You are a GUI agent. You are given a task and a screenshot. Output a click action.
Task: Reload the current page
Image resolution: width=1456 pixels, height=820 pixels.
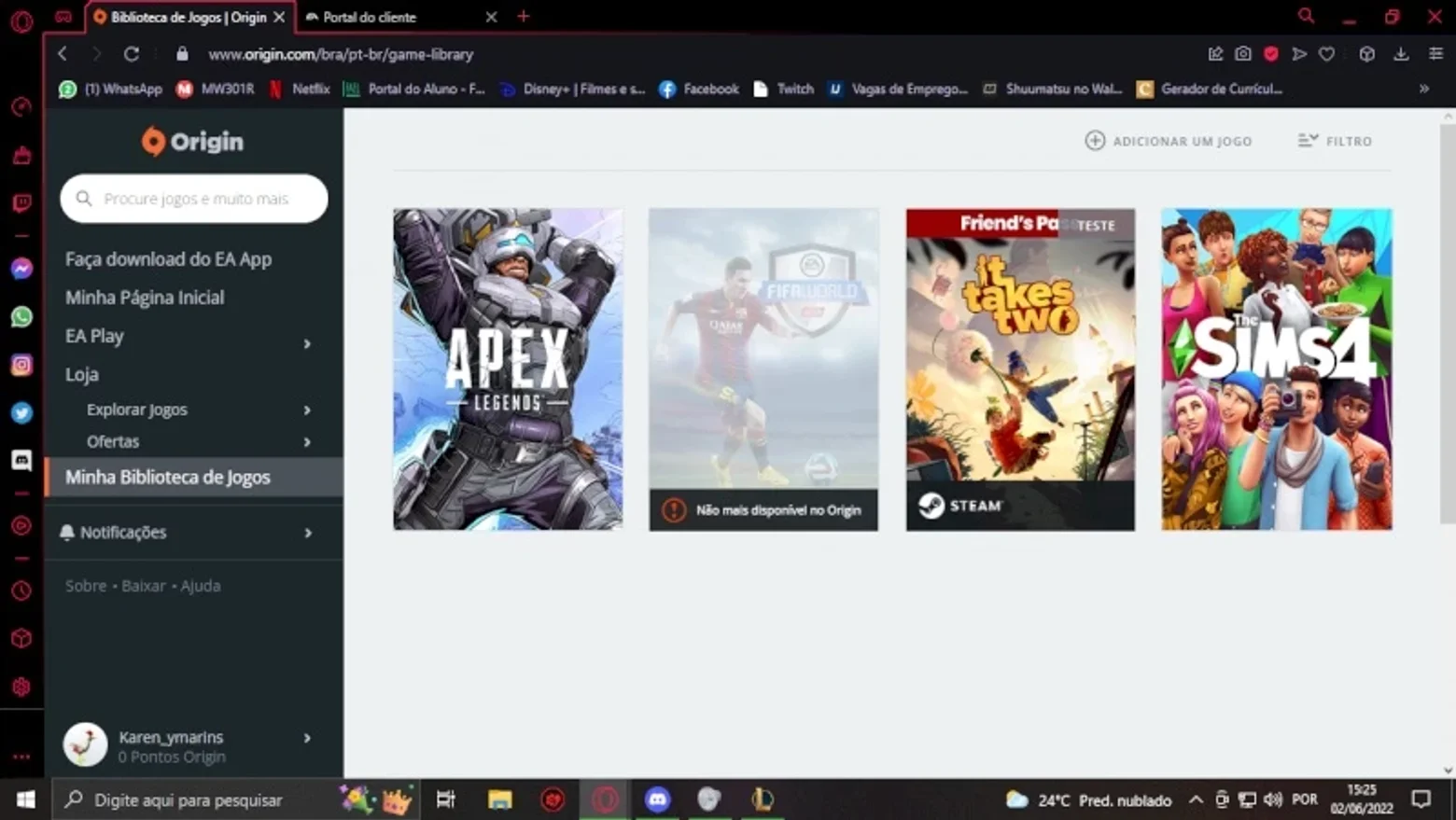(x=132, y=54)
